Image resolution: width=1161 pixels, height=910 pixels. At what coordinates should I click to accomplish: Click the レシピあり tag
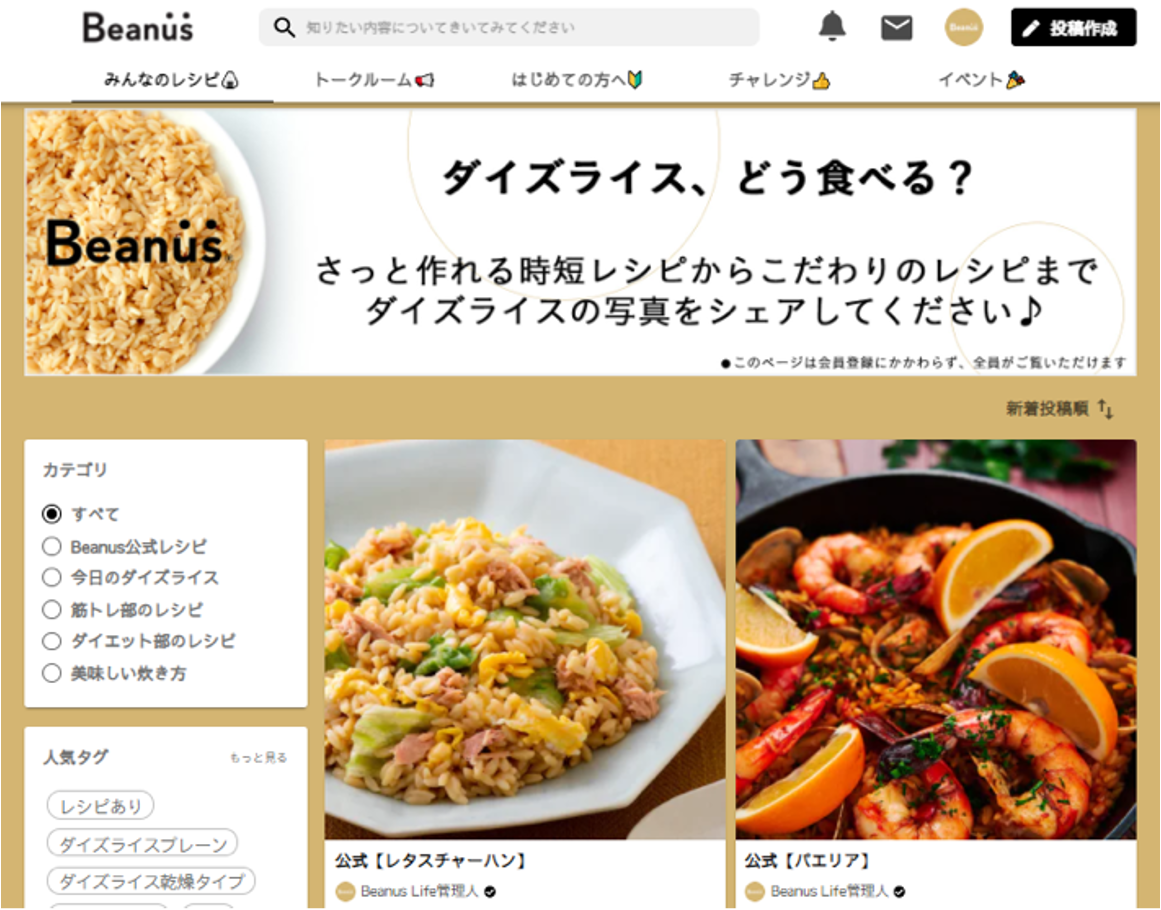[x=101, y=806]
